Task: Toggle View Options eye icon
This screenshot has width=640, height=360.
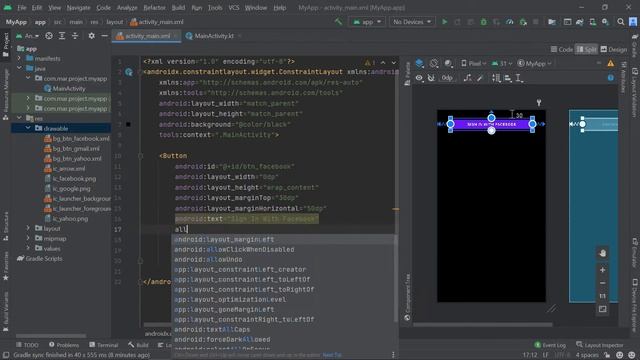Action: [x=419, y=78]
